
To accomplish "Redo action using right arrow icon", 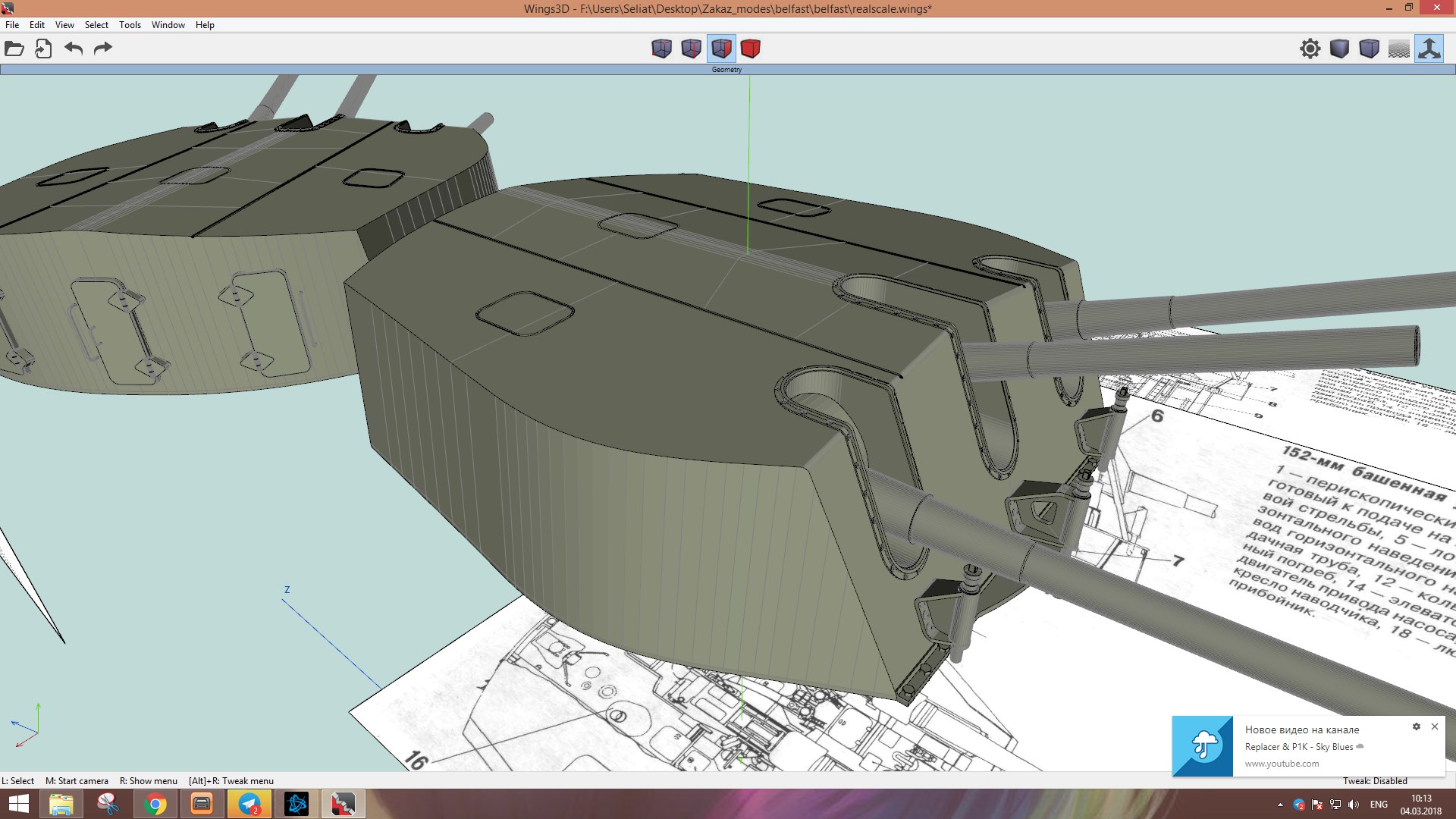I will point(102,49).
